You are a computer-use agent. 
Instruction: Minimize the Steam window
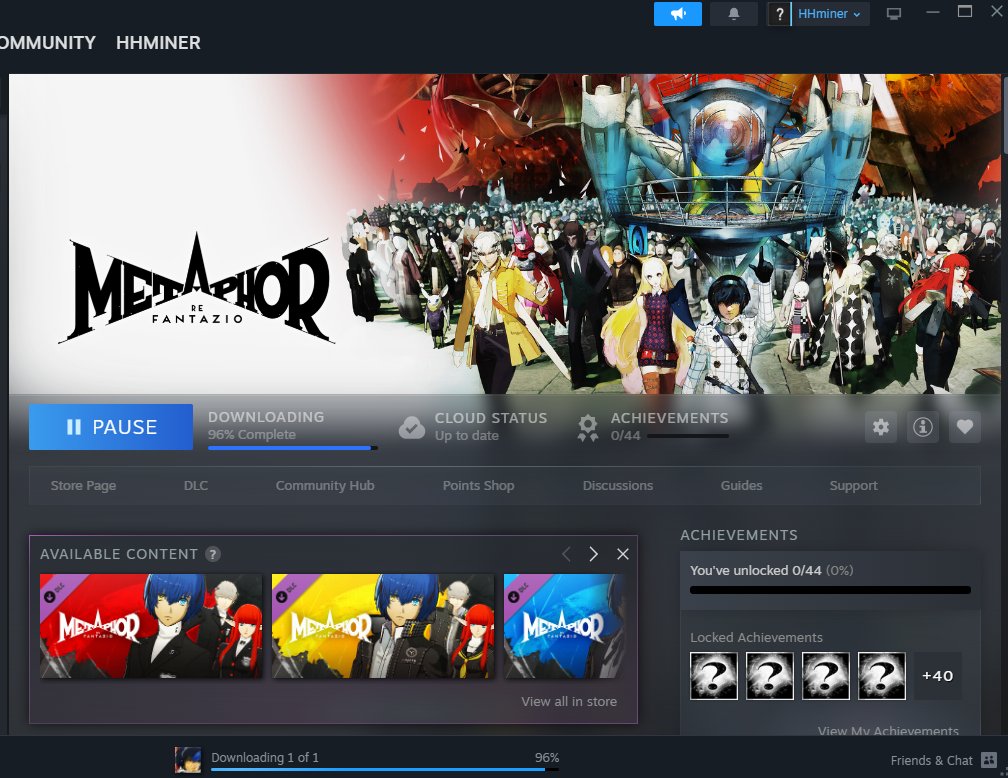(933, 12)
